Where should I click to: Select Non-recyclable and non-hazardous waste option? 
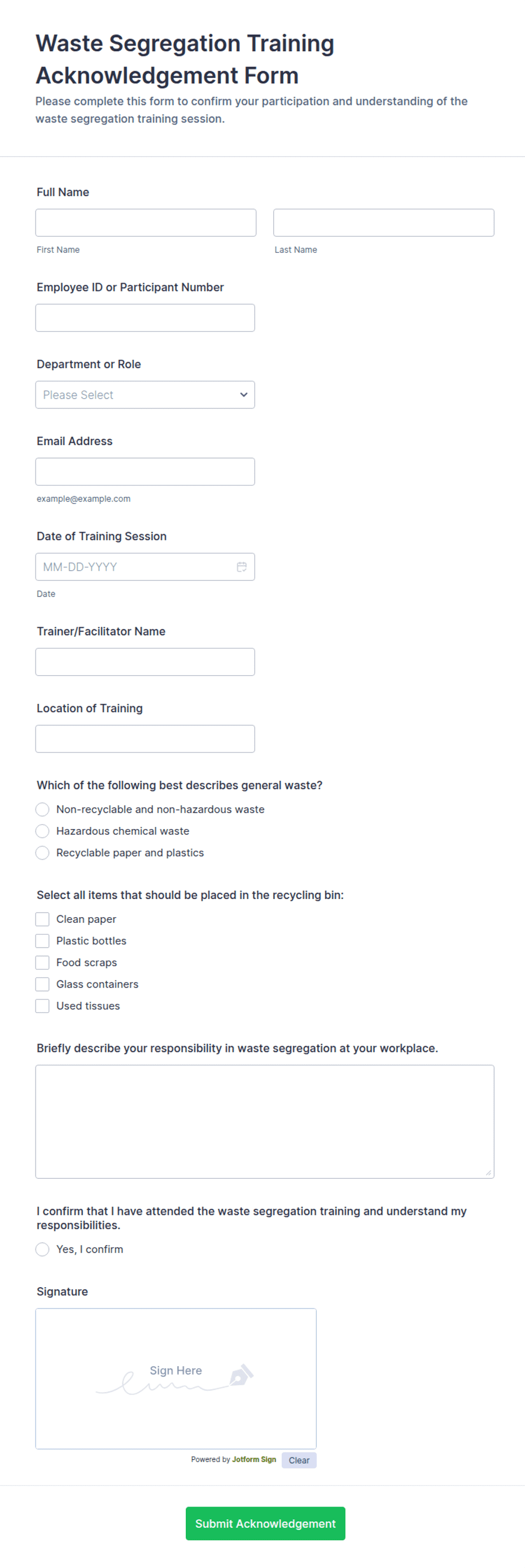[x=43, y=809]
